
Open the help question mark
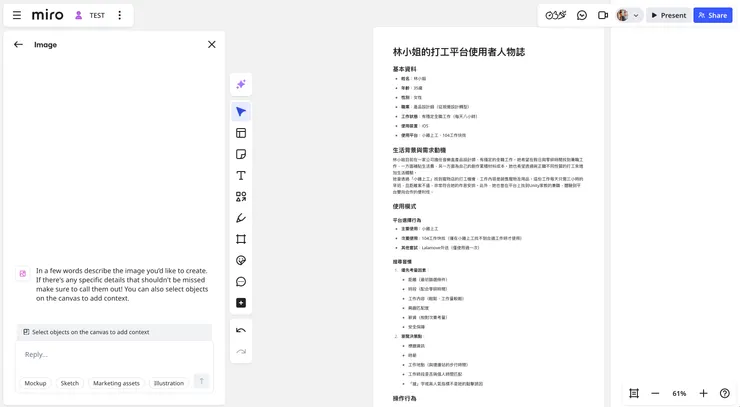tap(724, 393)
